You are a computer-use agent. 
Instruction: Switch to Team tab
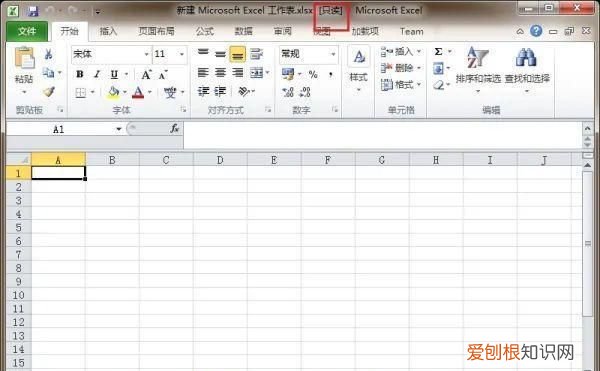[412, 31]
